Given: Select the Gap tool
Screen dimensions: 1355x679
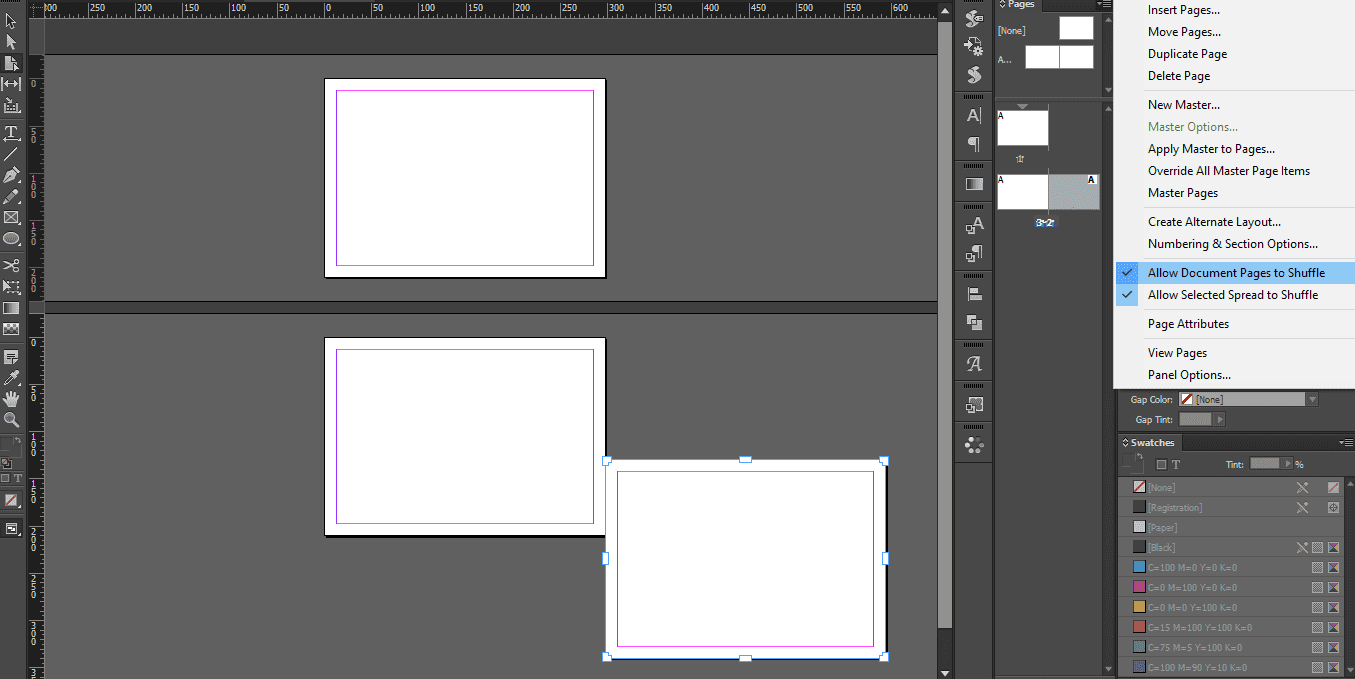Looking at the screenshot, I should click(11, 84).
